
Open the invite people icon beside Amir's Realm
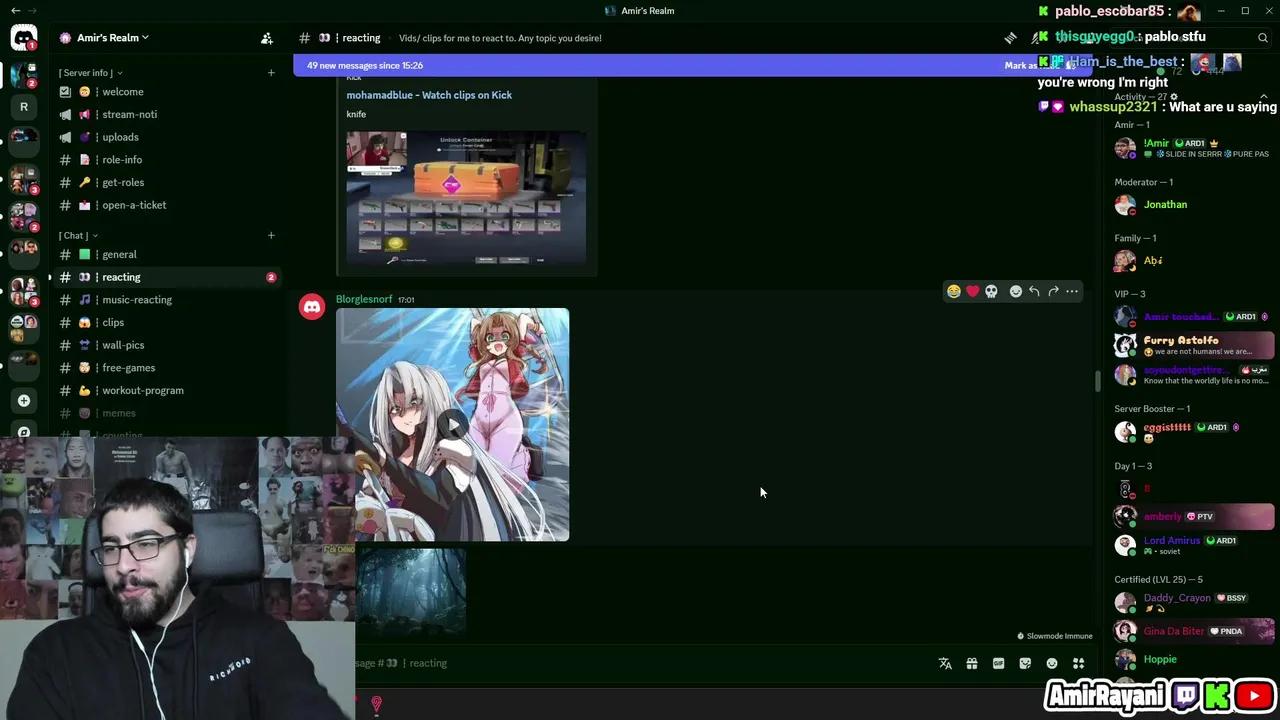pyautogui.click(x=267, y=38)
